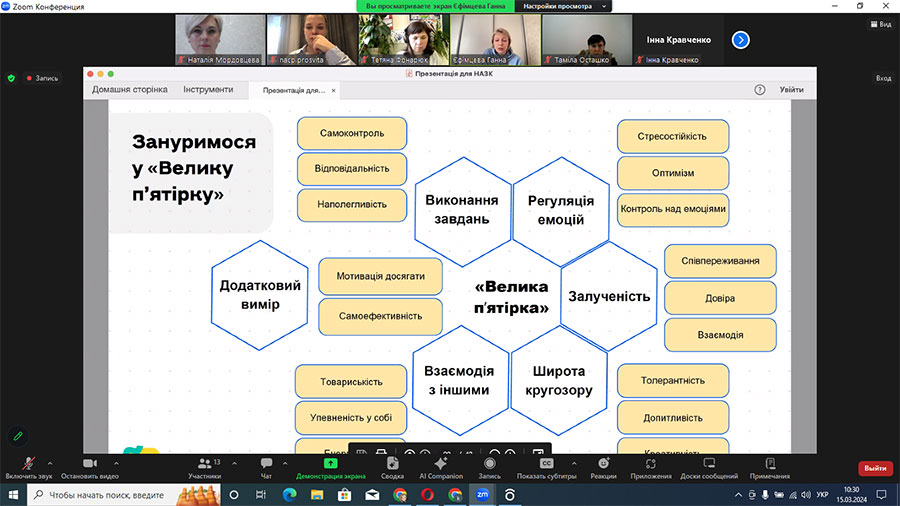Expand participants options arrow
The height and width of the screenshot is (506, 900).
pos(234,463)
